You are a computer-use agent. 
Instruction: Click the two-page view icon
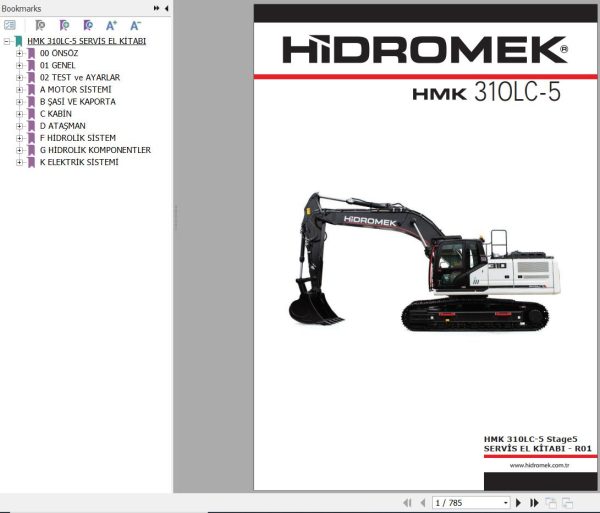567,503
